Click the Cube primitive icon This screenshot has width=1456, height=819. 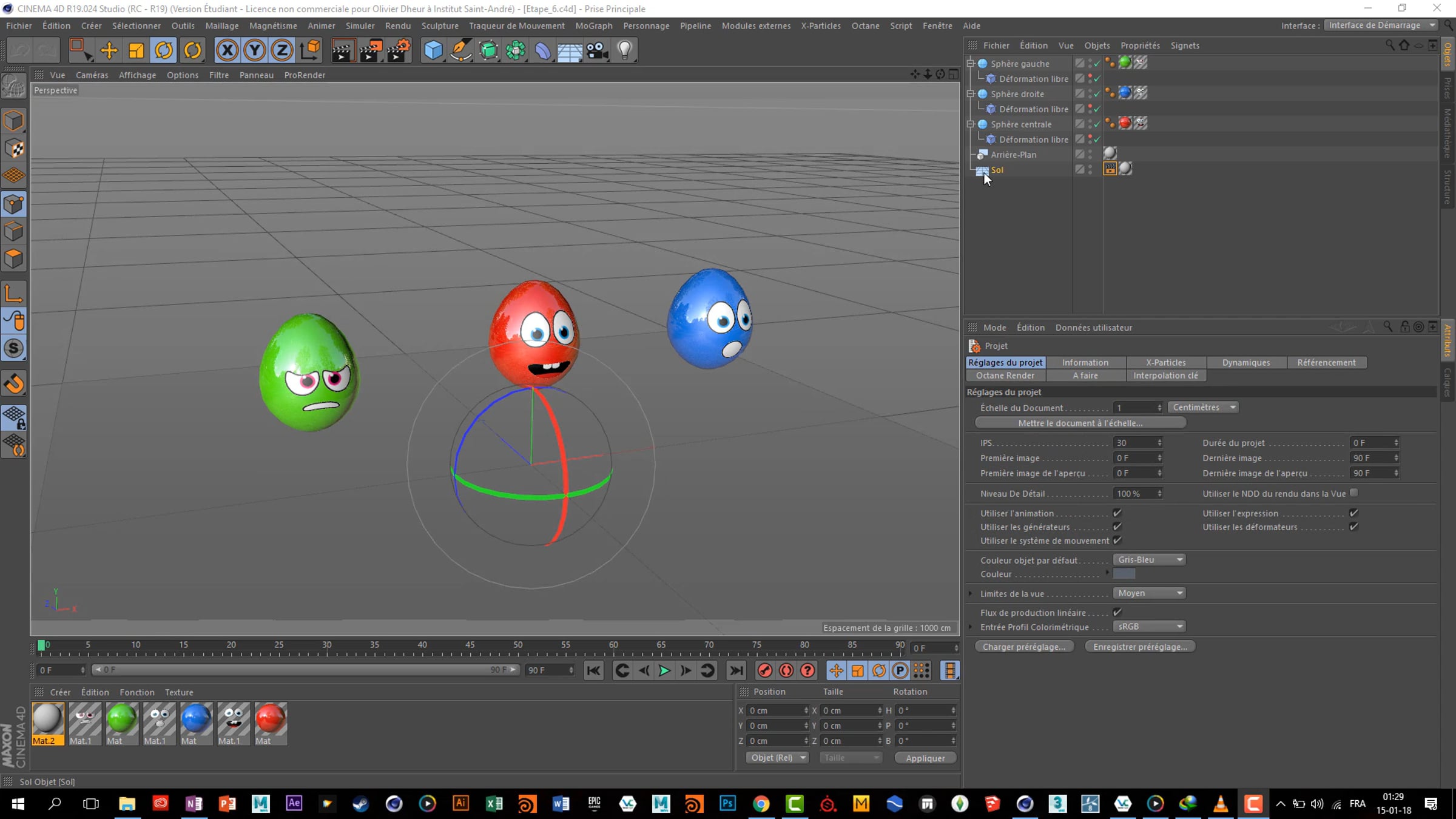433,50
